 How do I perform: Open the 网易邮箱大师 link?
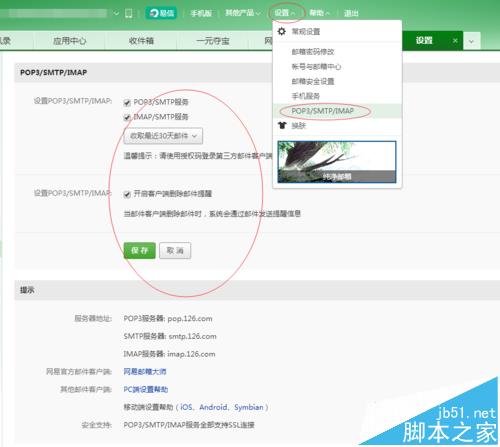pyautogui.click(x=145, y=371)
